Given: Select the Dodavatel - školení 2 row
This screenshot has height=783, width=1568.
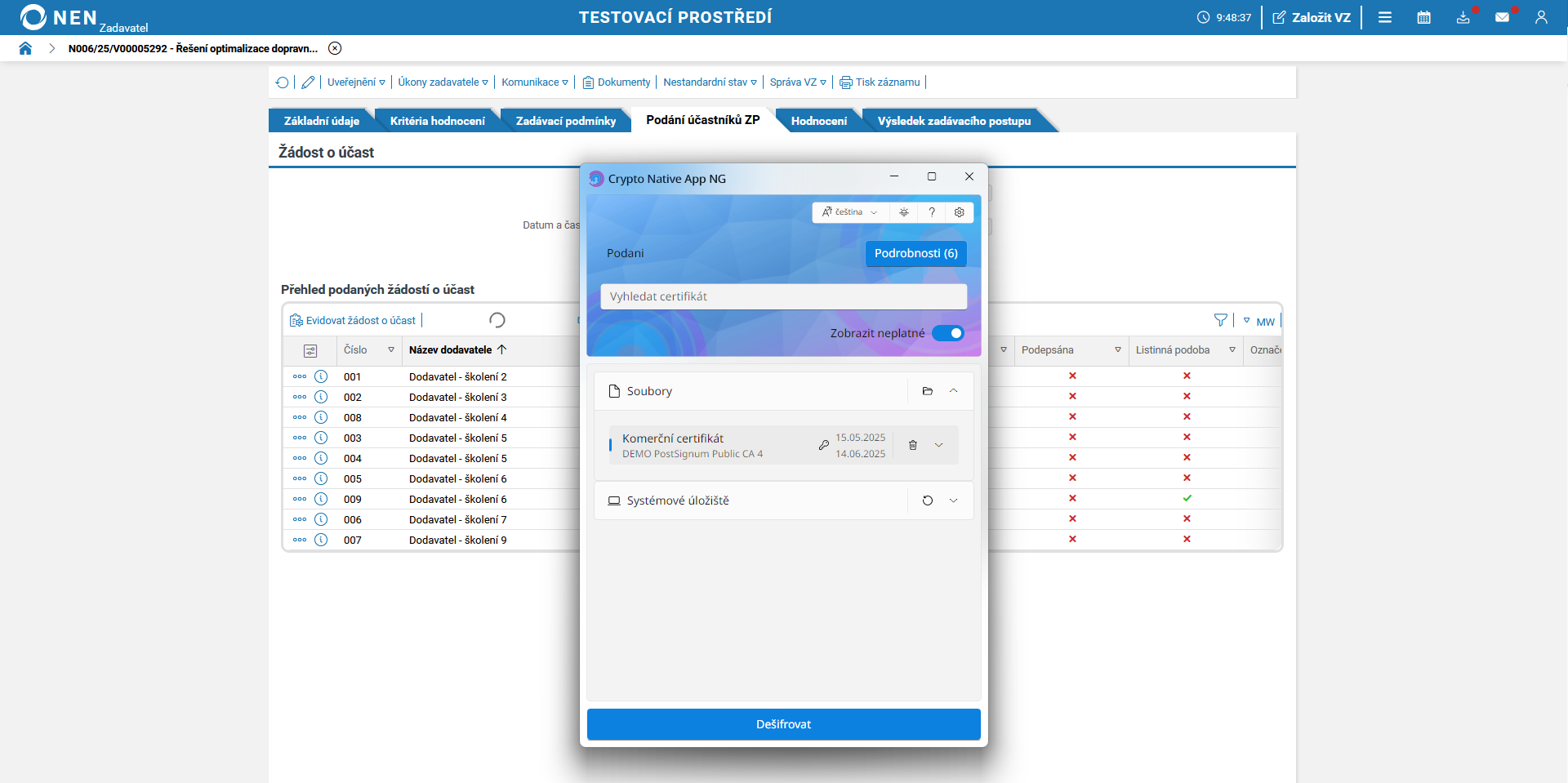Looking at the screenshot, I should 458,377.
